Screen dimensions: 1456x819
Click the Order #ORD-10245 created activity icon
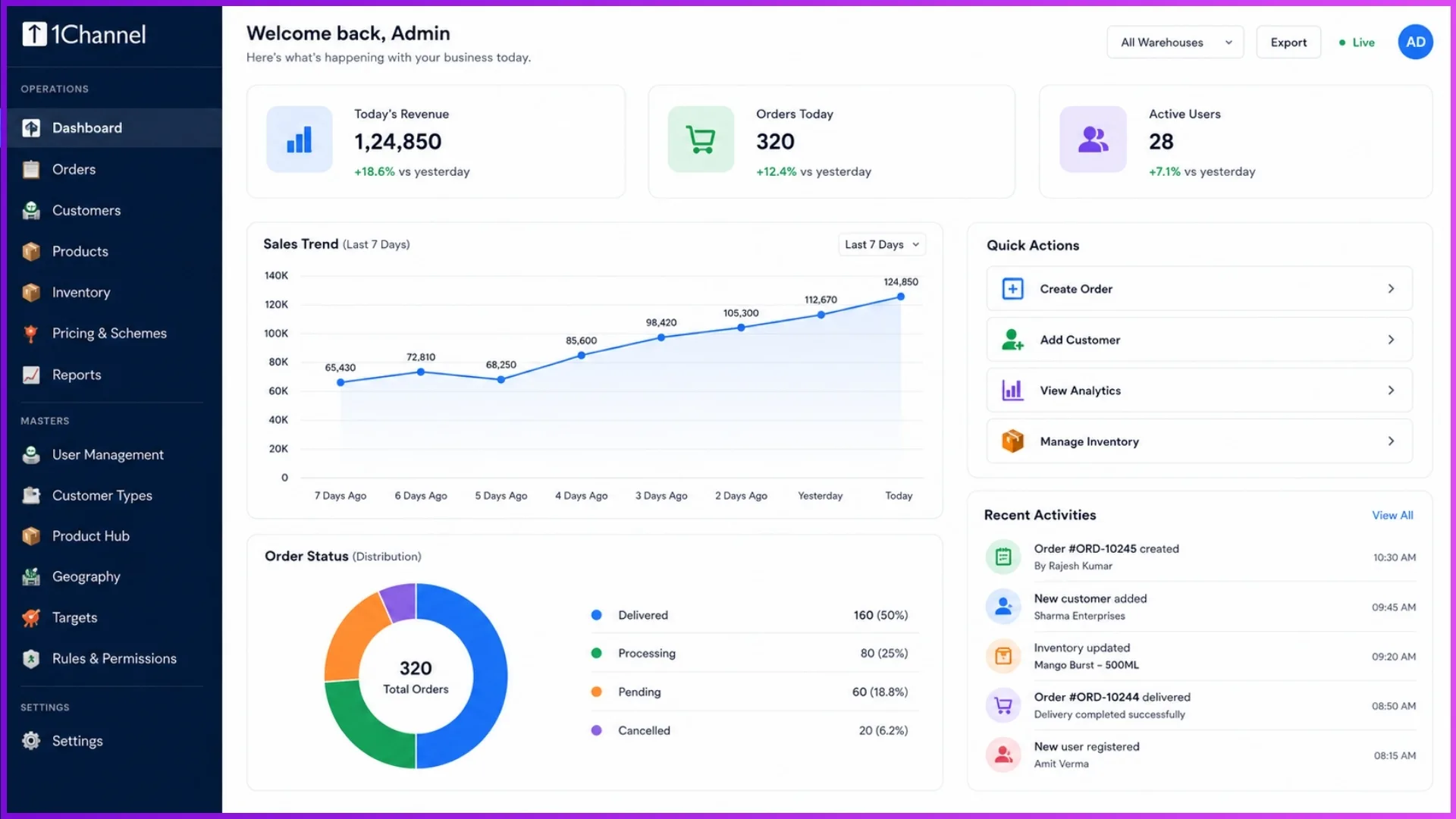1003,557
